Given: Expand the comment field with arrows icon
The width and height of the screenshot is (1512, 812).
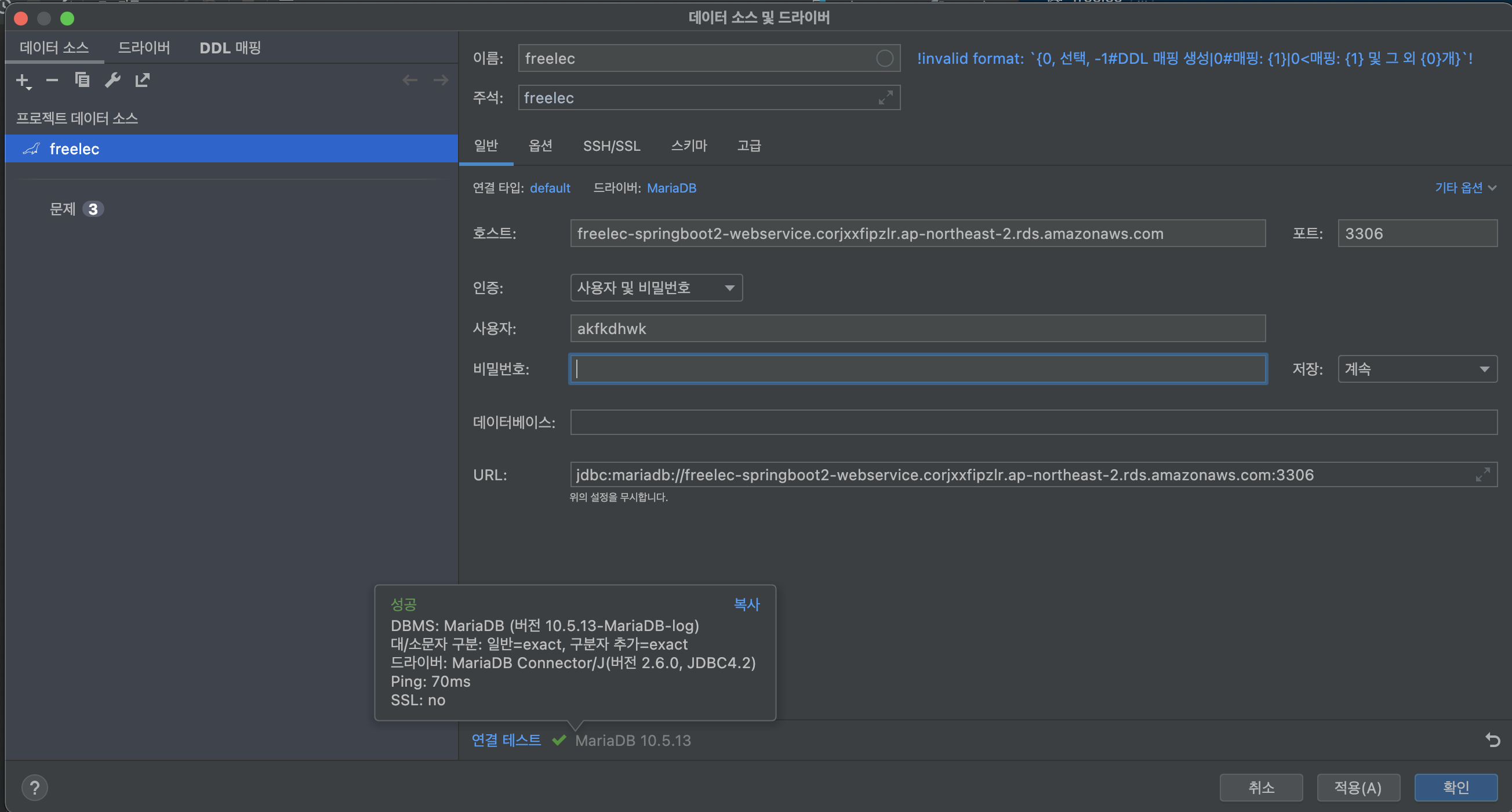Looking at the screenshot, I should 885,97.
